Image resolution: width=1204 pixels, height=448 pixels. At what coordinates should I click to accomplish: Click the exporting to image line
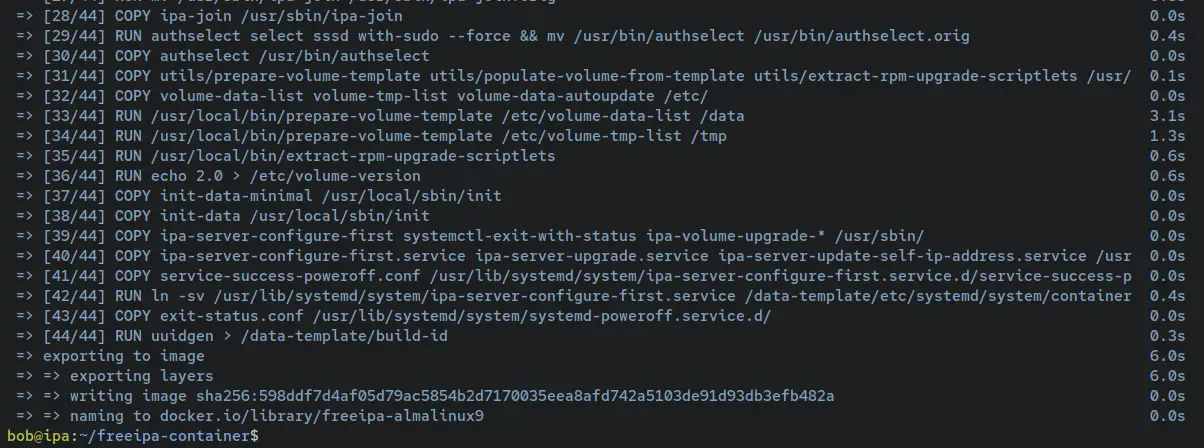[x=123, y=356]
